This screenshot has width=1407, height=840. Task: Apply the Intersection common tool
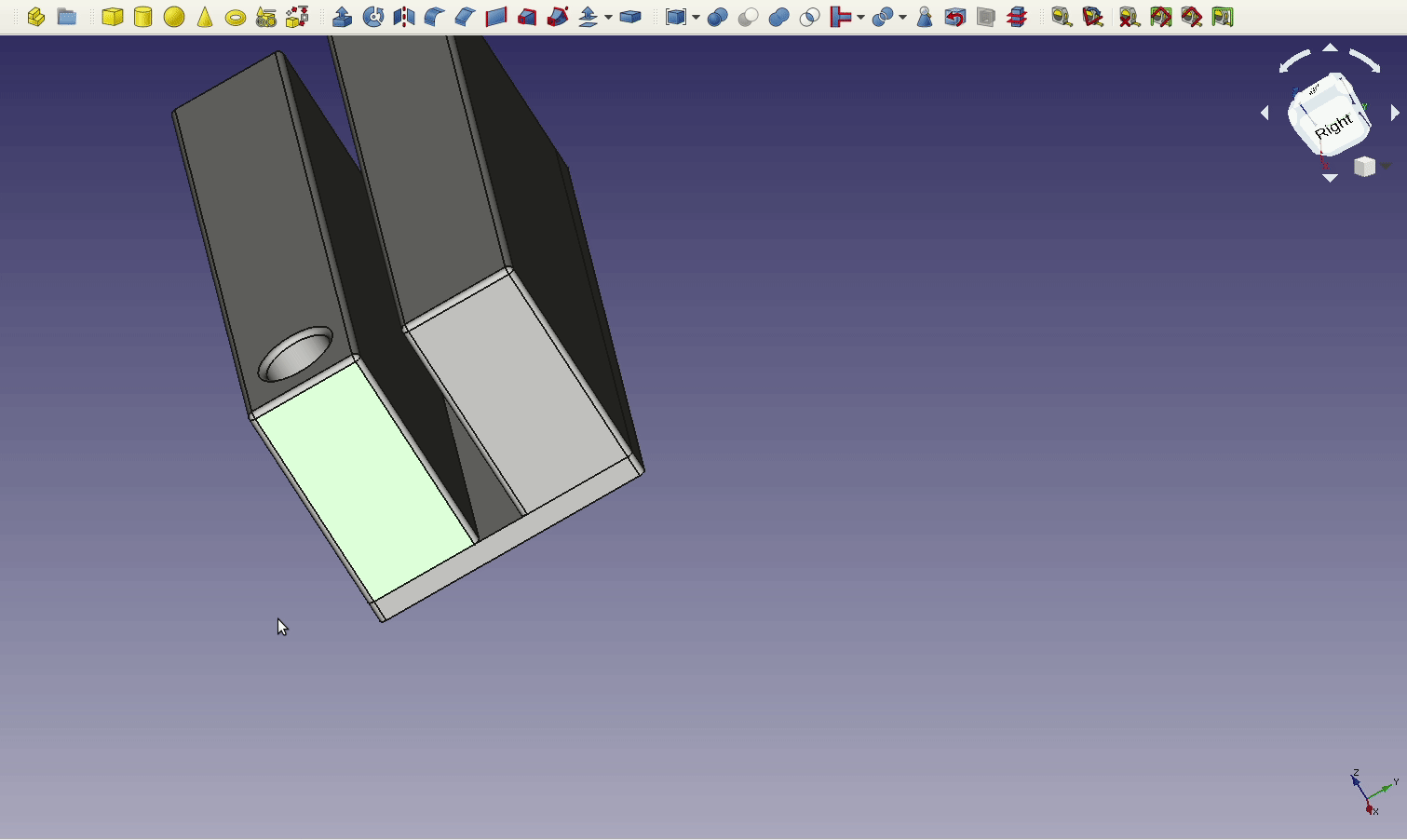tap(809, 17)
